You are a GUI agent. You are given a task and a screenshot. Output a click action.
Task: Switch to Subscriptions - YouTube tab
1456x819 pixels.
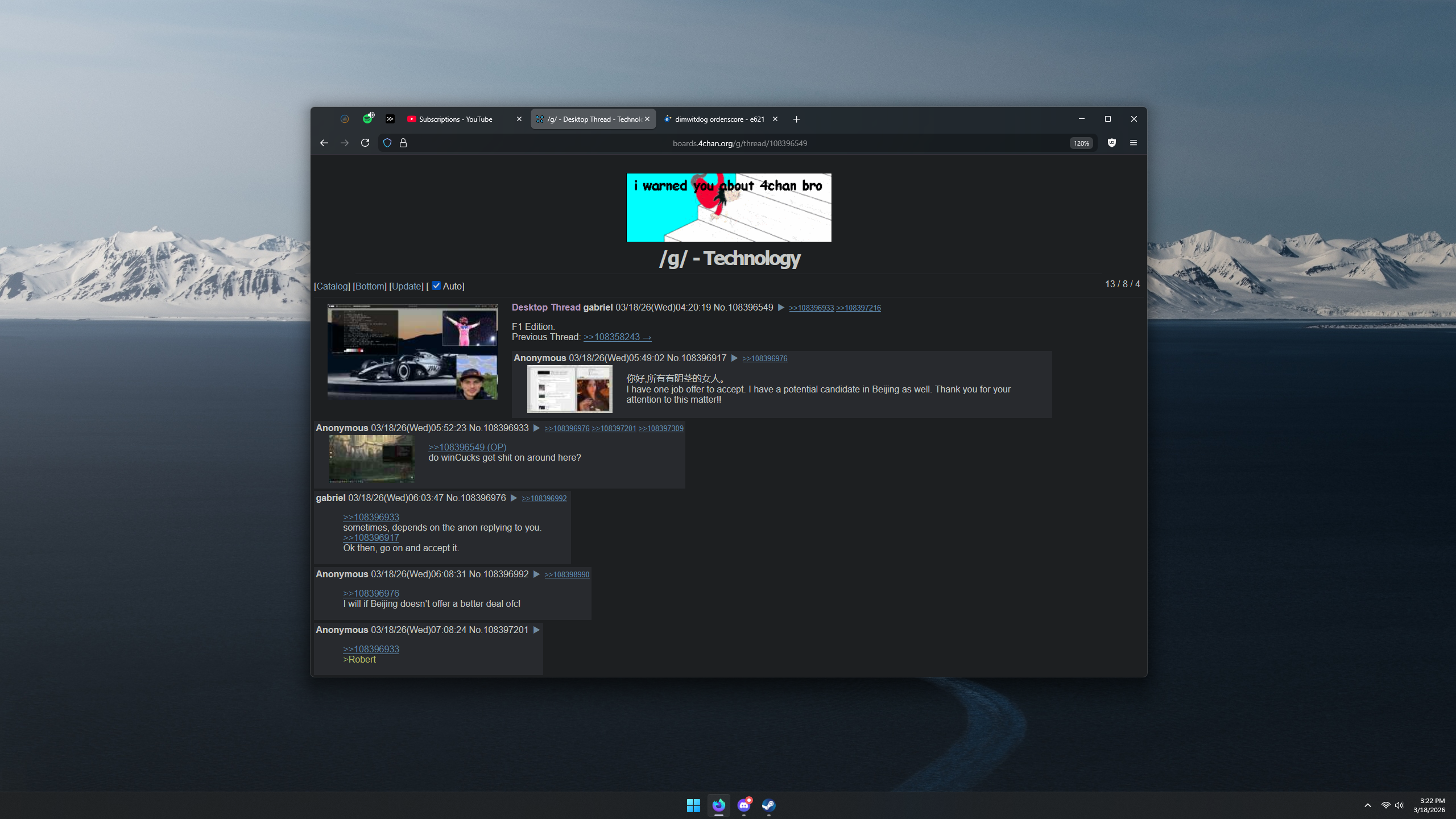pyautogui.click(x=456, y=119)
